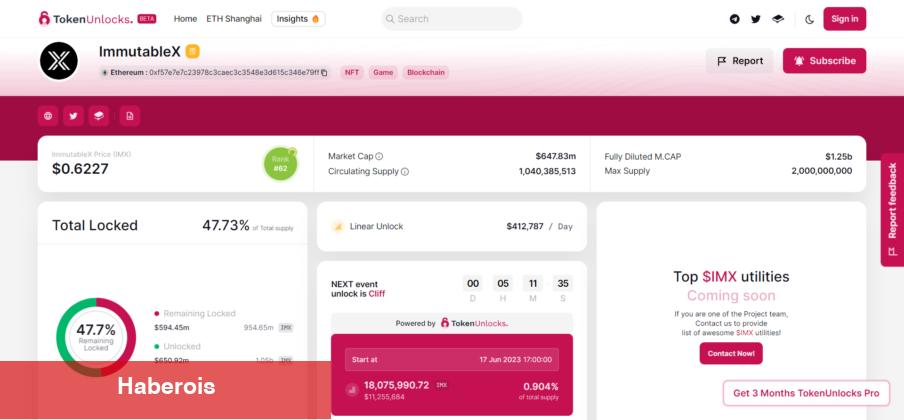Click the Unlocked legend entry
Image resolution: width=904 pixels, height=420 pixels.
[x=178, y=346]
